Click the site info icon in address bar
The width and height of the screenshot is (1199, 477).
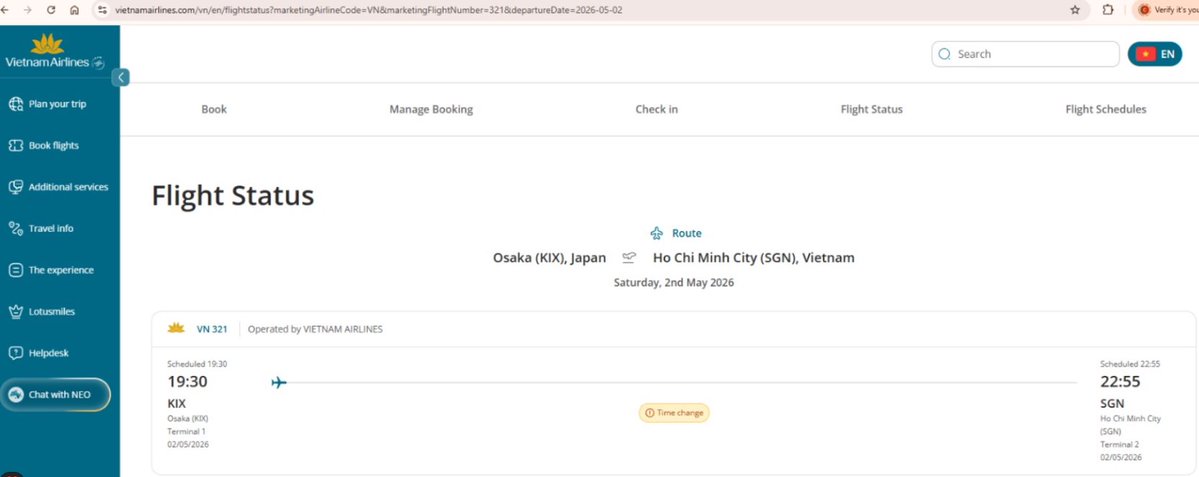coord(102,10)
